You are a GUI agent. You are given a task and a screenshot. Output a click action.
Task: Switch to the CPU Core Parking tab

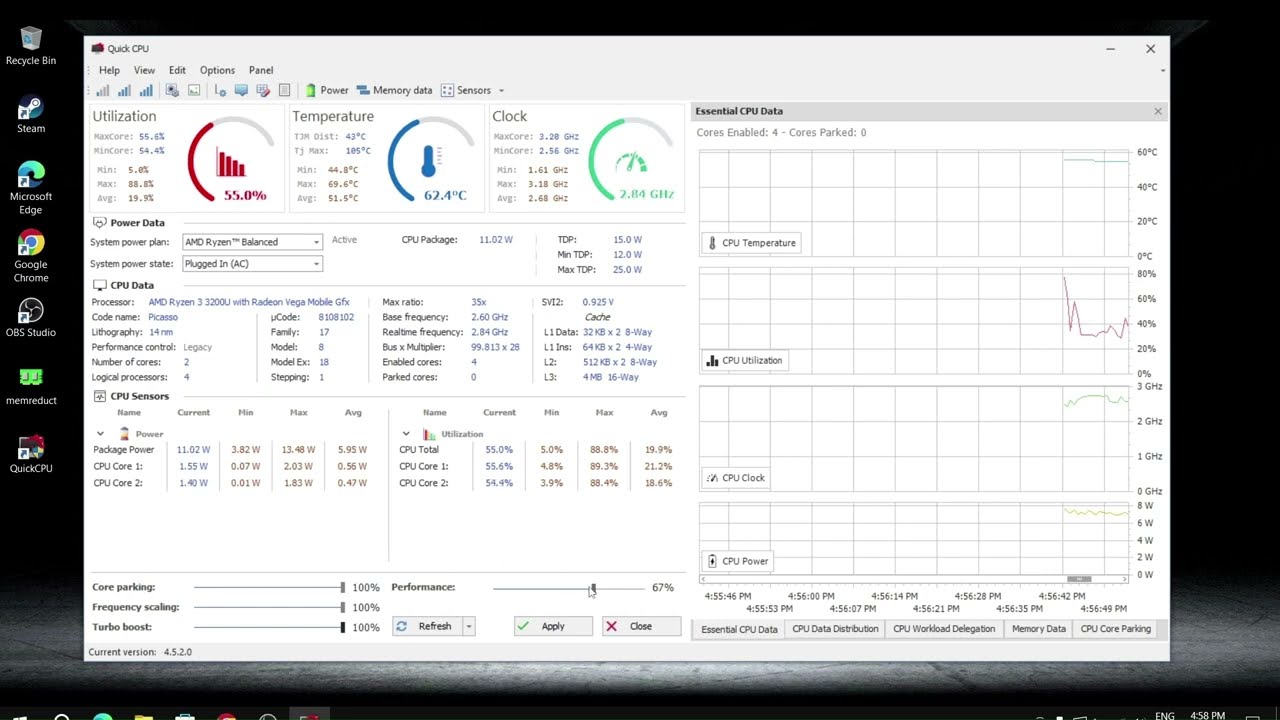1116,629
